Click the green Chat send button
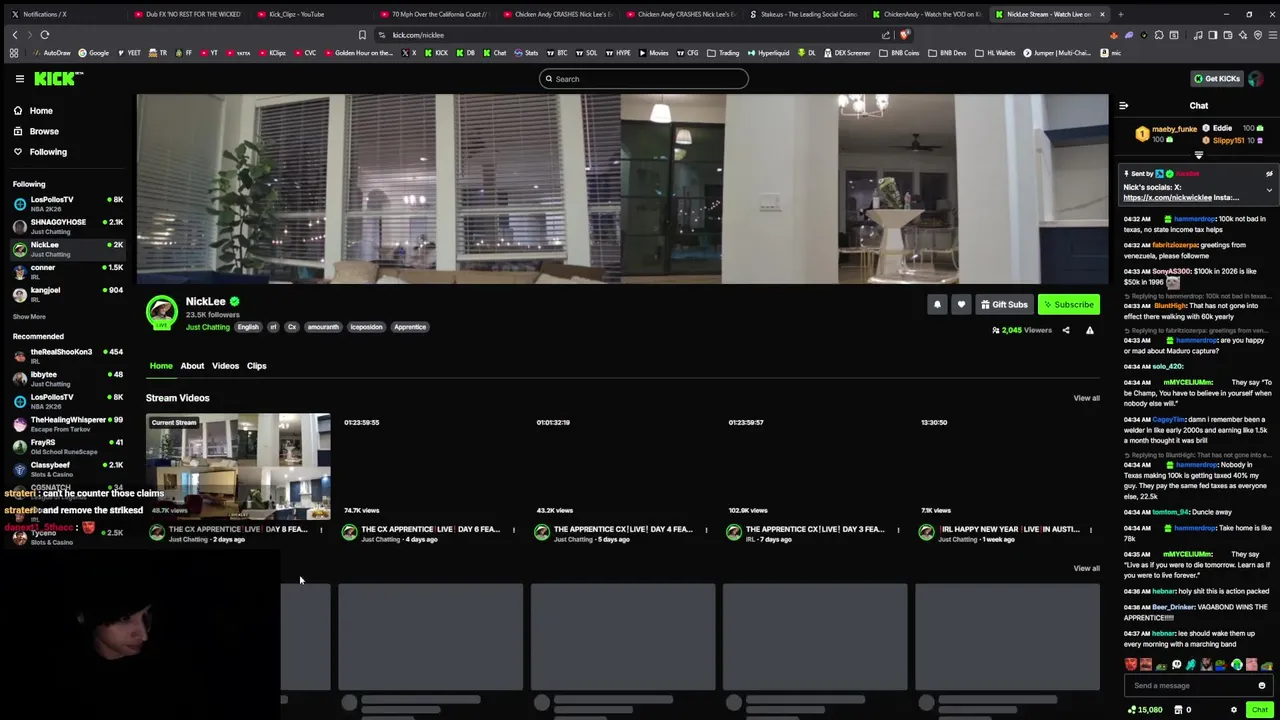This screenshot has width=1280, height=720. pos(1259,710)
